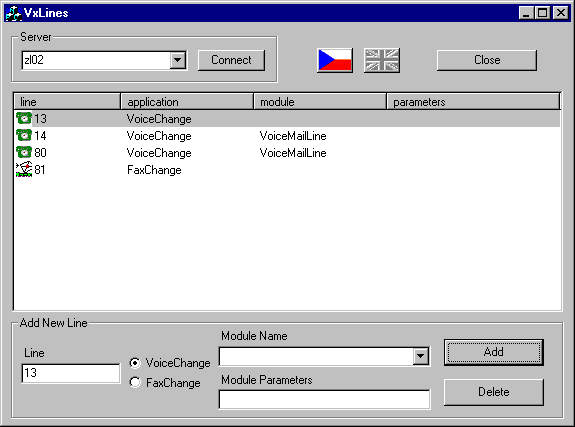This screenshot has width=575, height=427.
Task: Focus the Module Parameters text field
Action: tap(324, 399)
